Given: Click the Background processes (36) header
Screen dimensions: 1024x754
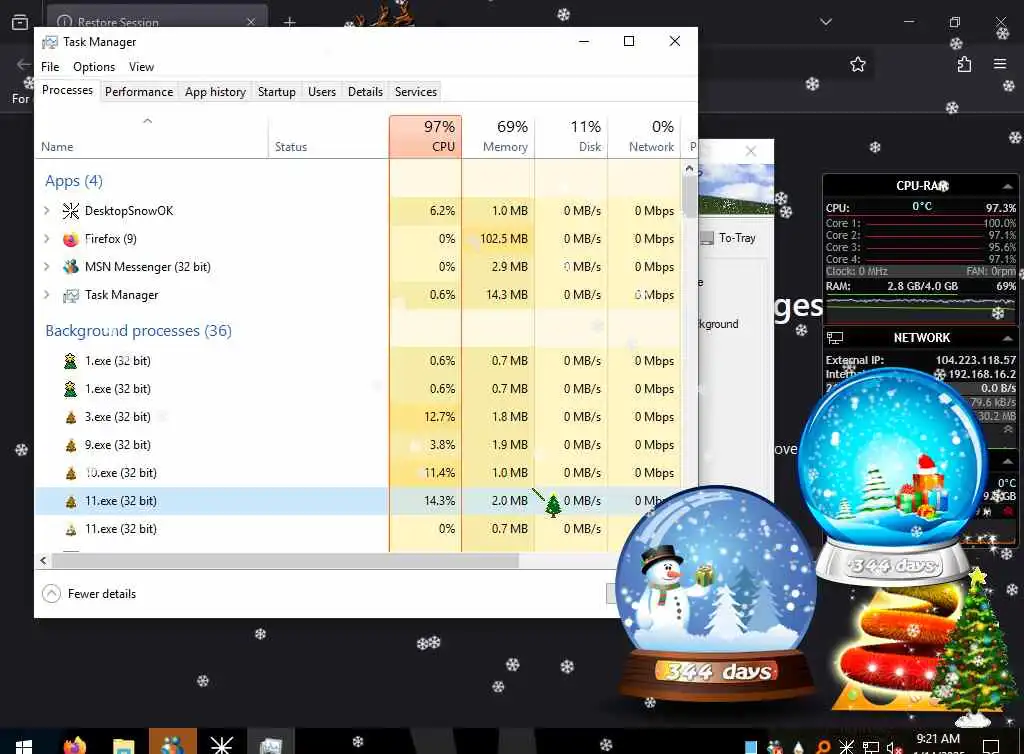Looking at the screenshot, I should 138,331.
